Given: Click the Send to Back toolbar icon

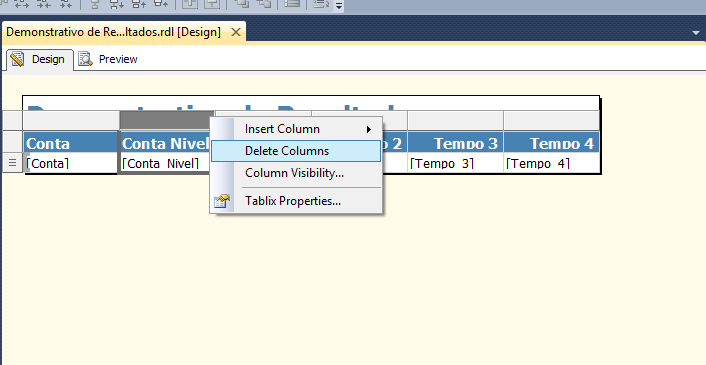Looking at the screenshot, I should (264, 4).
